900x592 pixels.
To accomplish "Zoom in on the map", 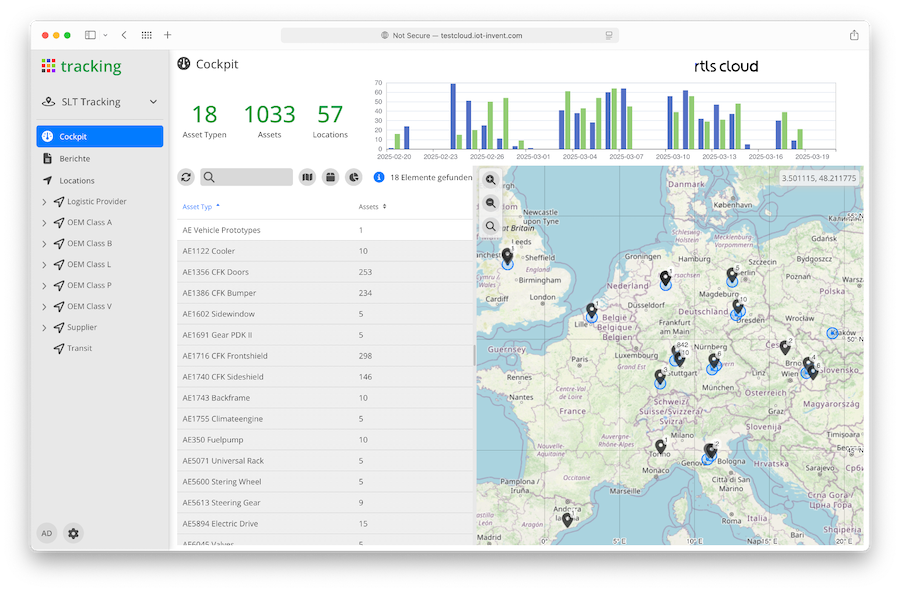I will (490, 180).
